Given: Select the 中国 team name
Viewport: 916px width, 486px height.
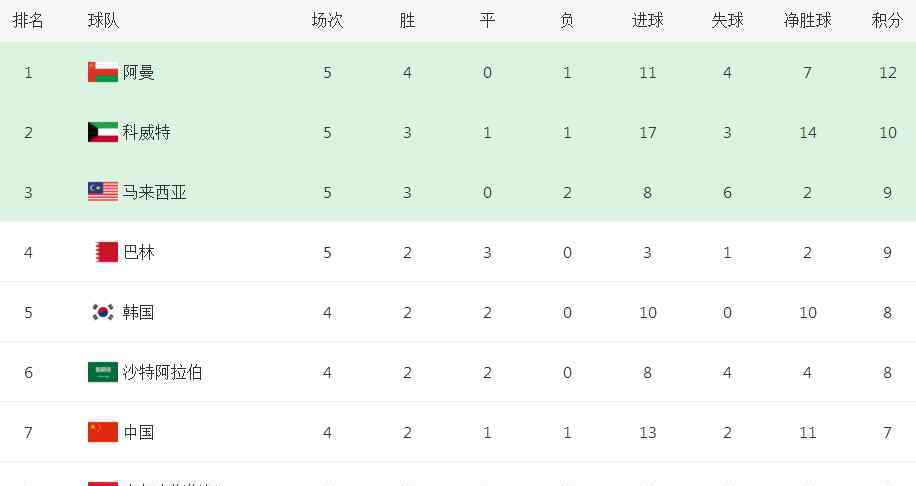Looking at the screenshot, I should click(139, 432).
